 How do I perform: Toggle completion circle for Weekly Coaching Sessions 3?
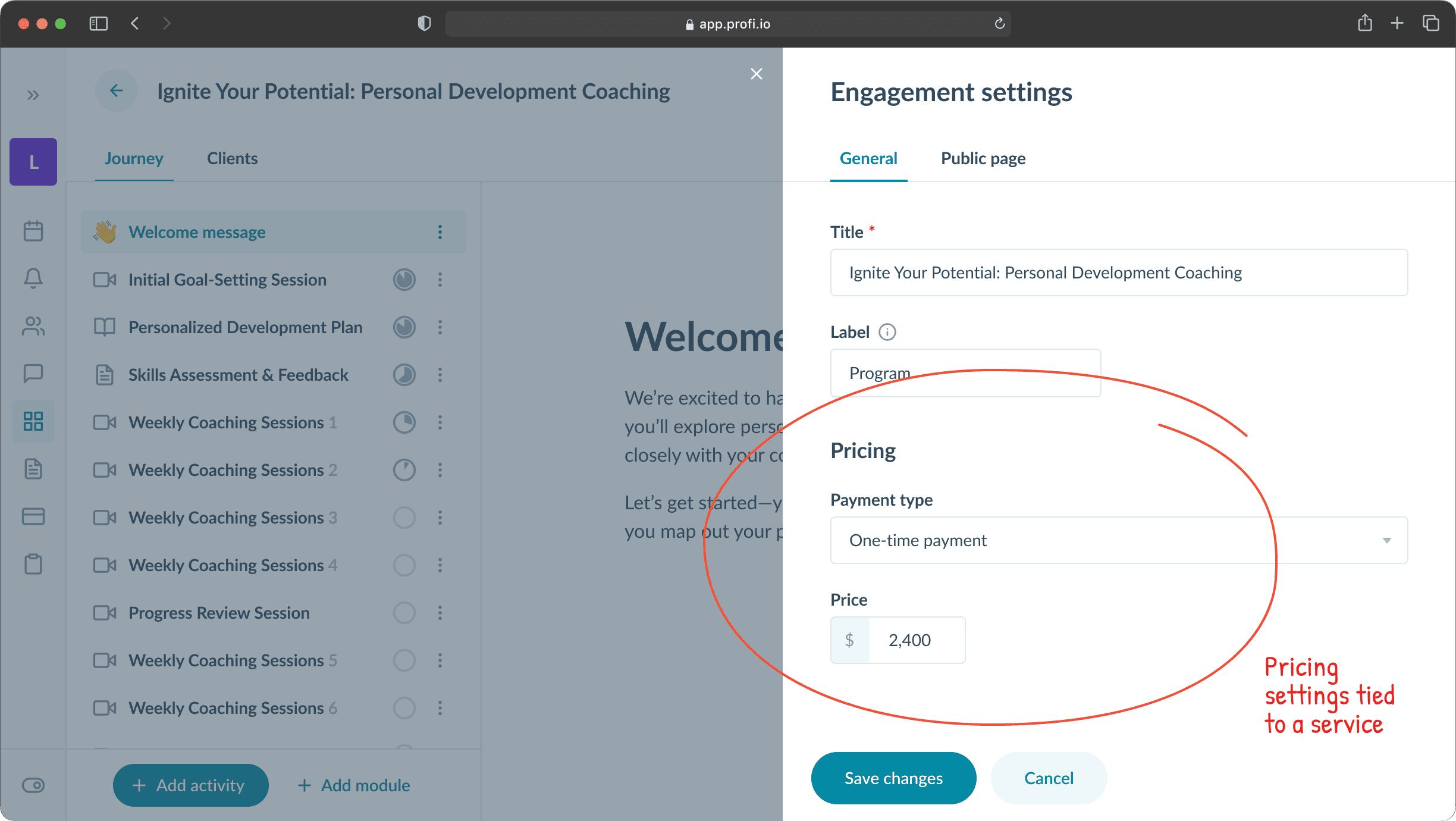404,518
